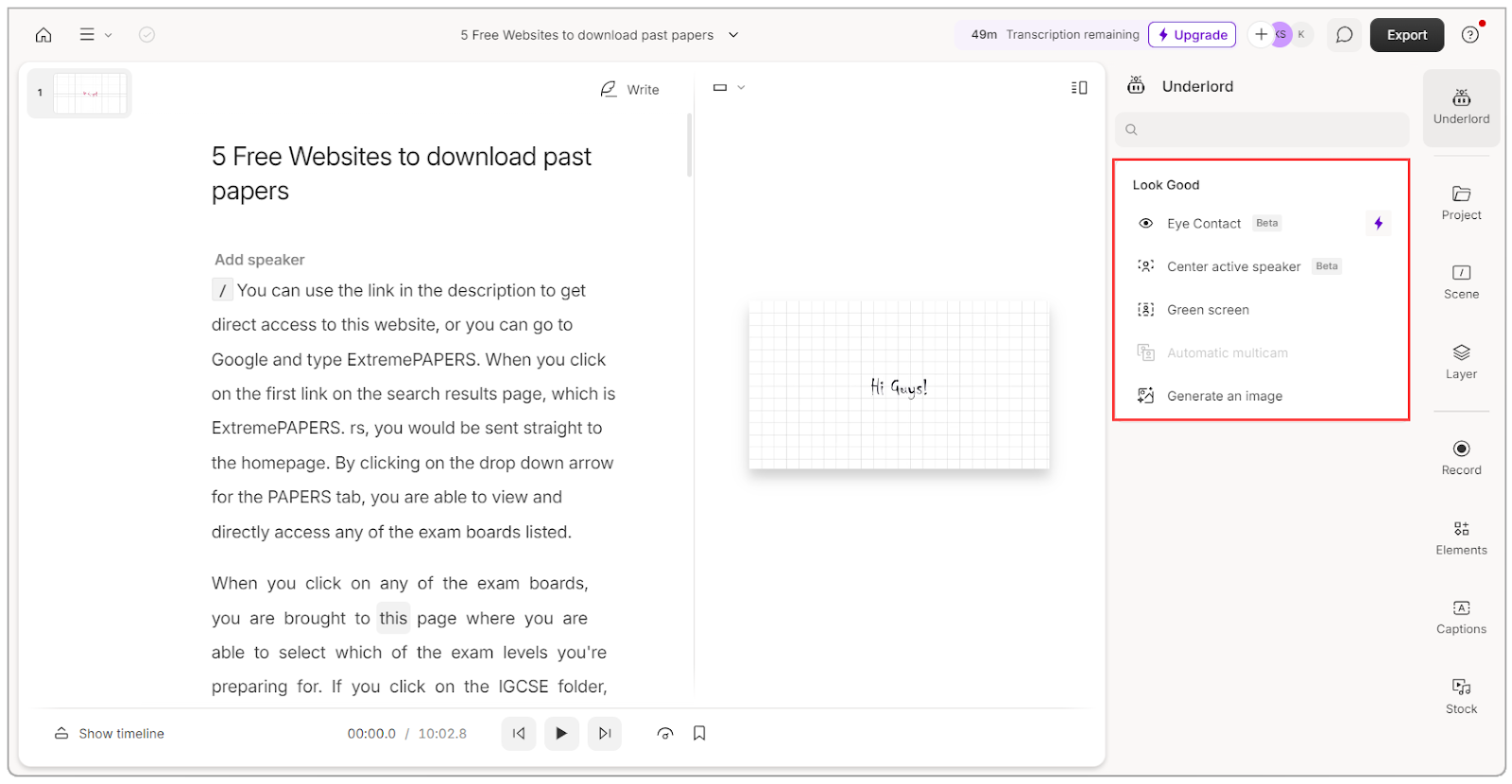
Task: Open project title '5 Free Websites to download past papers'
Action: coord(587,35)
